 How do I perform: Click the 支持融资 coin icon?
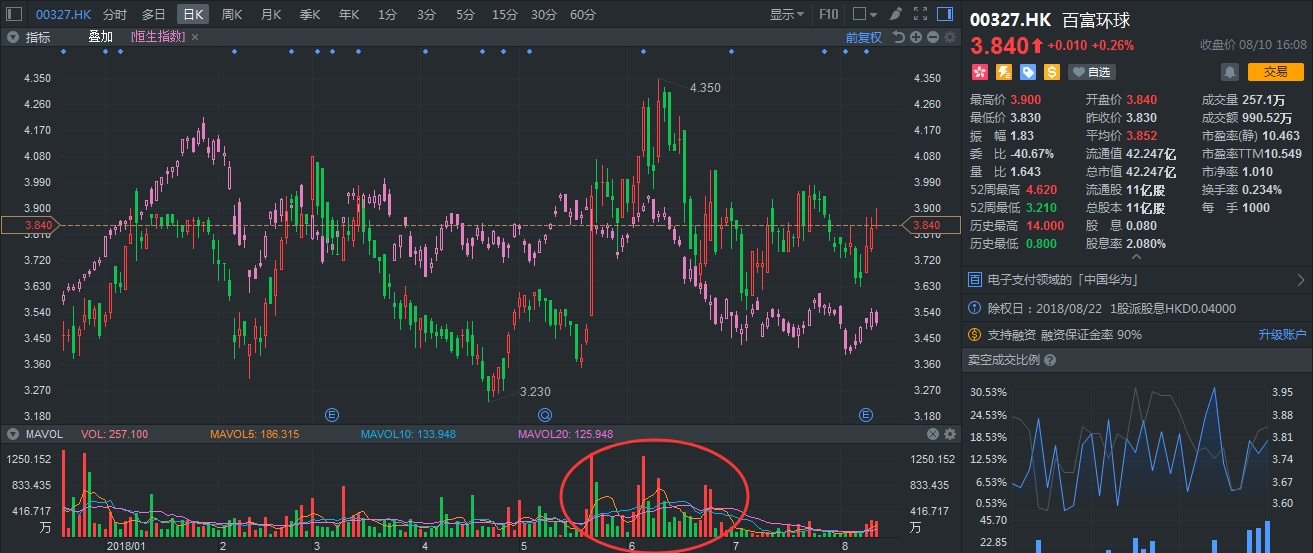[975, 334]
